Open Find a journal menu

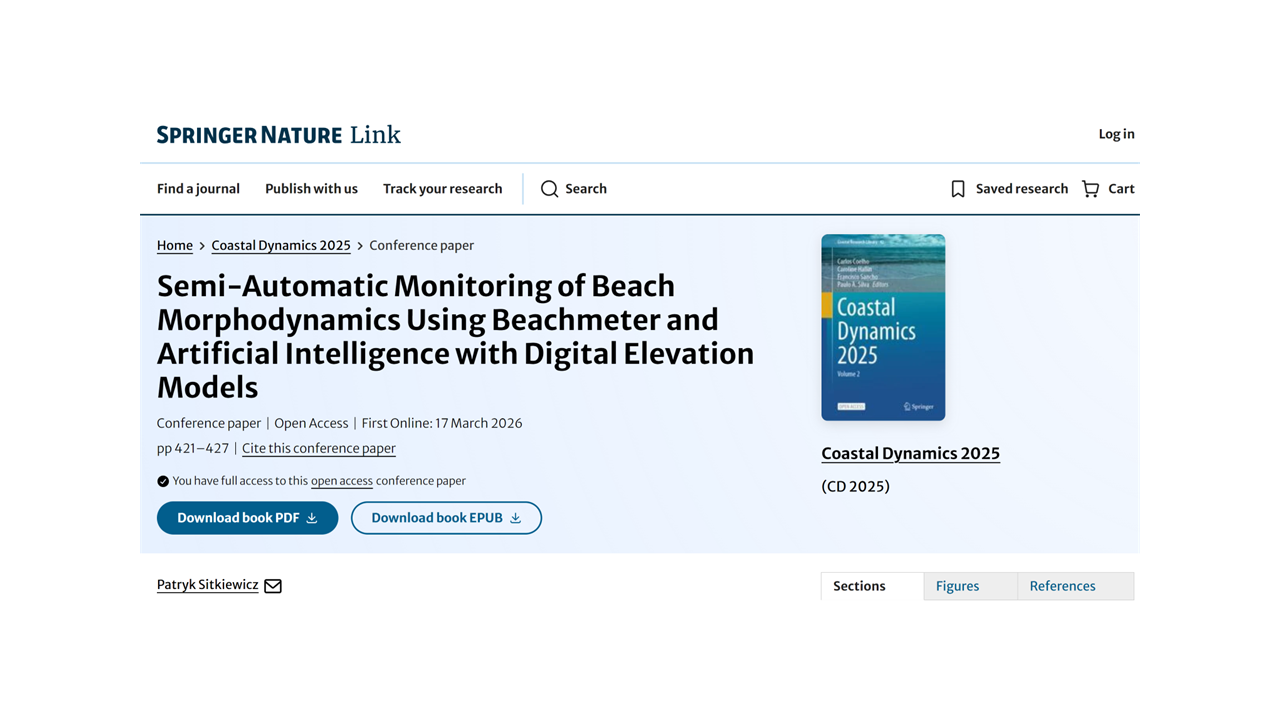click(x=198, y=189)
